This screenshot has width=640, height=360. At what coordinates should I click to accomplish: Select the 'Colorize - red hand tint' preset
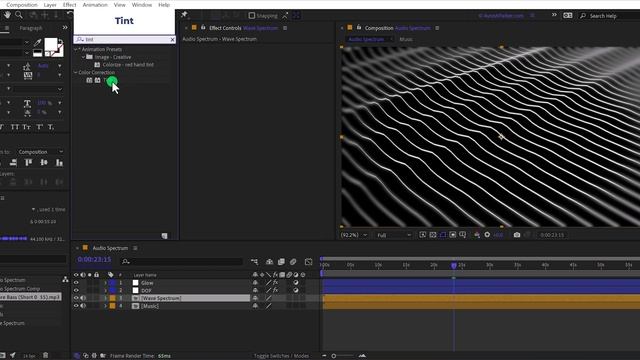point(128,65)
